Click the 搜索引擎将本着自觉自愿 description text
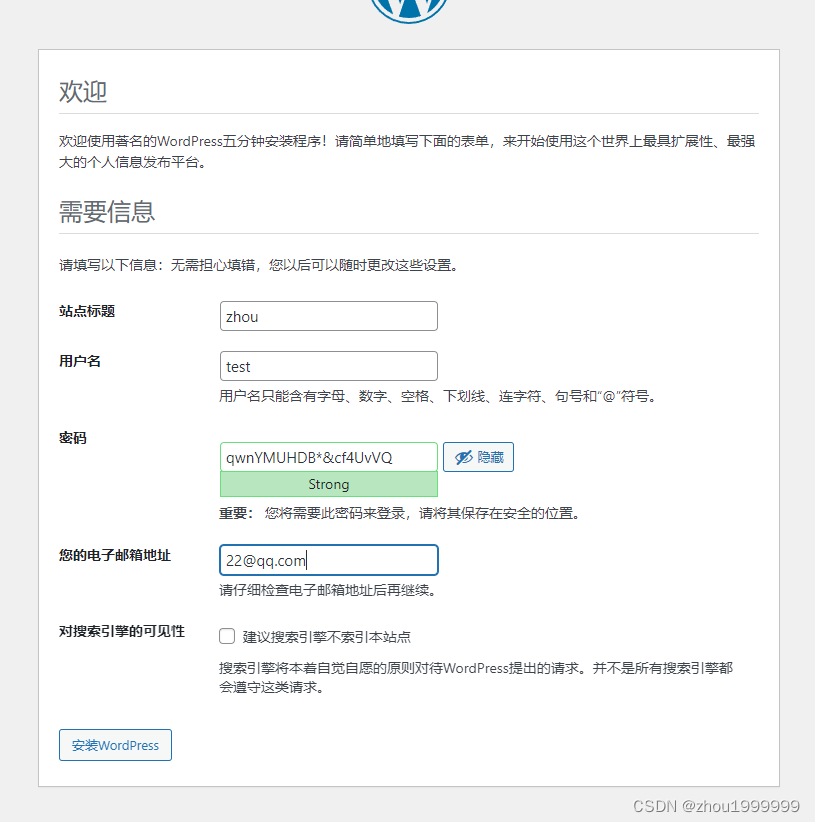Image resolution: width=815 pixels, height=822 pixels. (476, 677)
